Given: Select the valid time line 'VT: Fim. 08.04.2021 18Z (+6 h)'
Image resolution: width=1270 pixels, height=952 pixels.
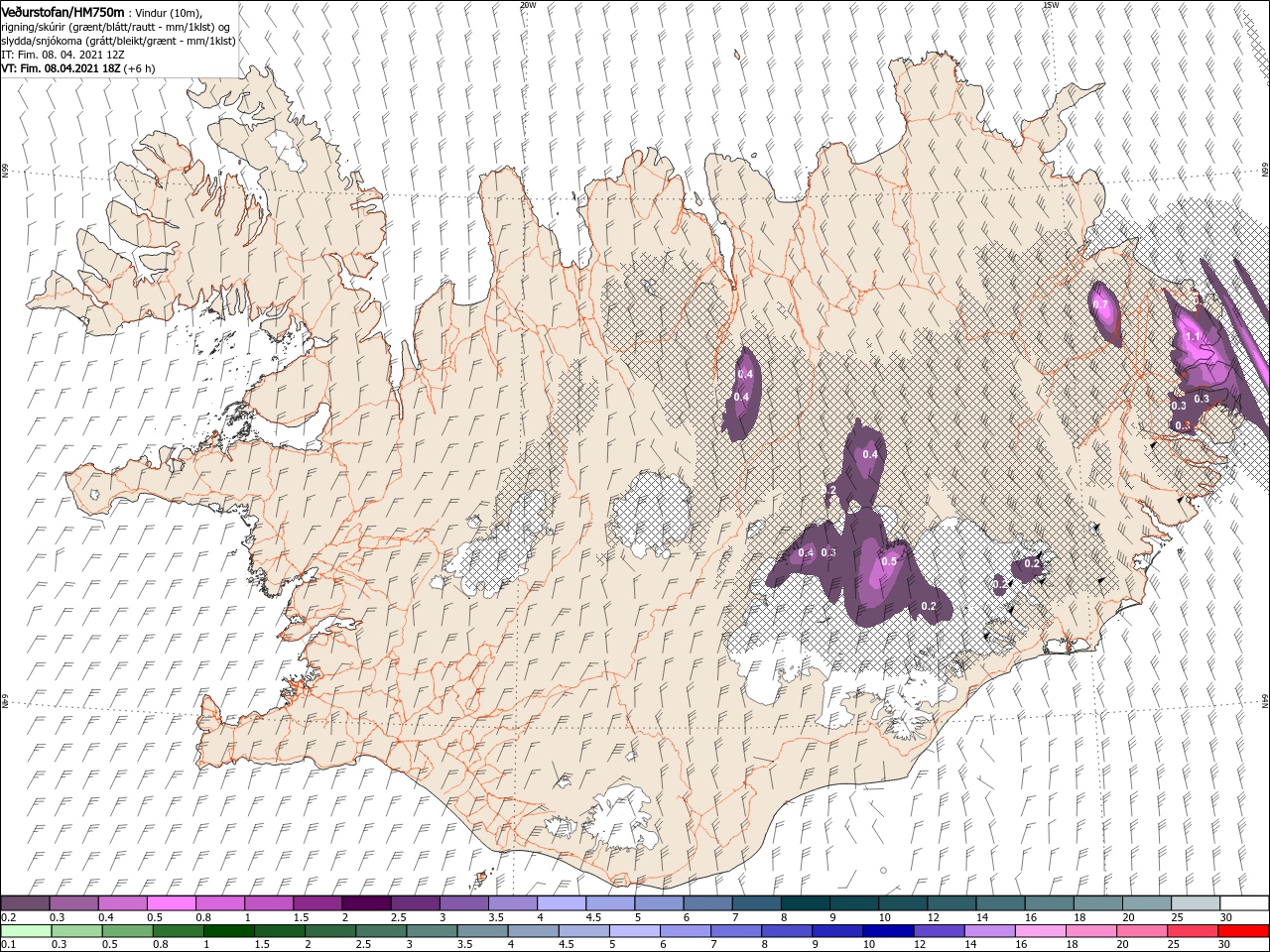Looking at the screenshot, I should click(x=77, y=69).
